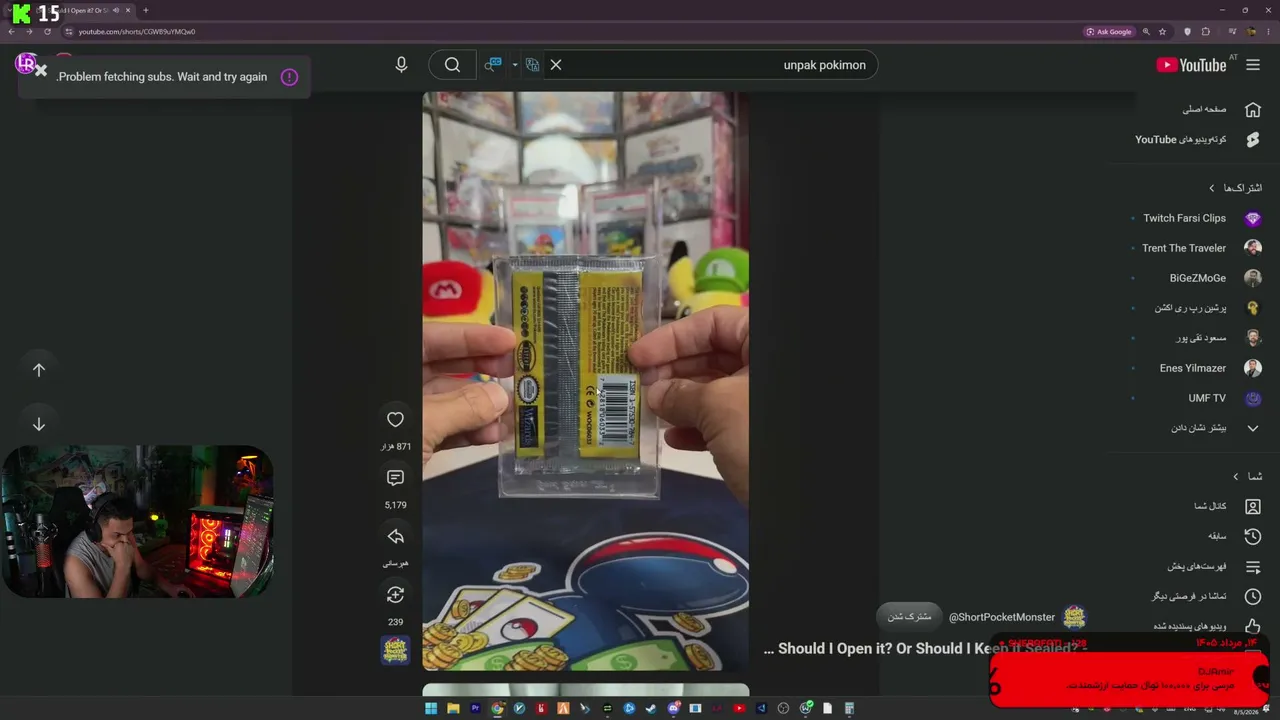Expand the Subscriptions (اشتراک‌ها) section header
The height and width of the screenshot is (720, 1280).
tap(1236, 188)
